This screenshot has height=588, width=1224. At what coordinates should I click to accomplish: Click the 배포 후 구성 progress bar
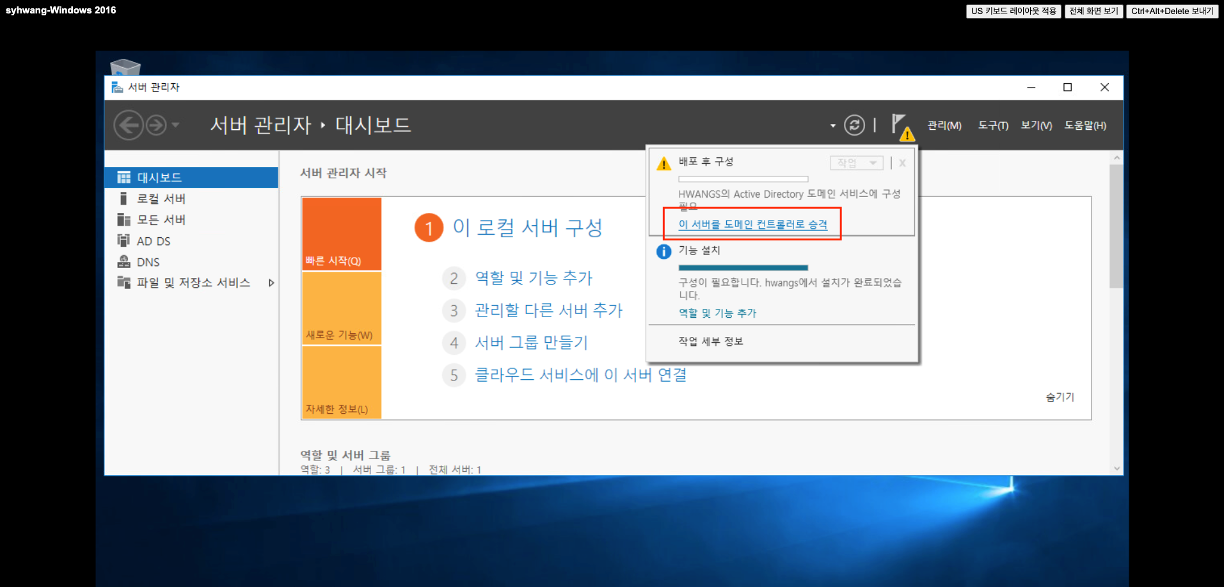[x=743, y=179]
